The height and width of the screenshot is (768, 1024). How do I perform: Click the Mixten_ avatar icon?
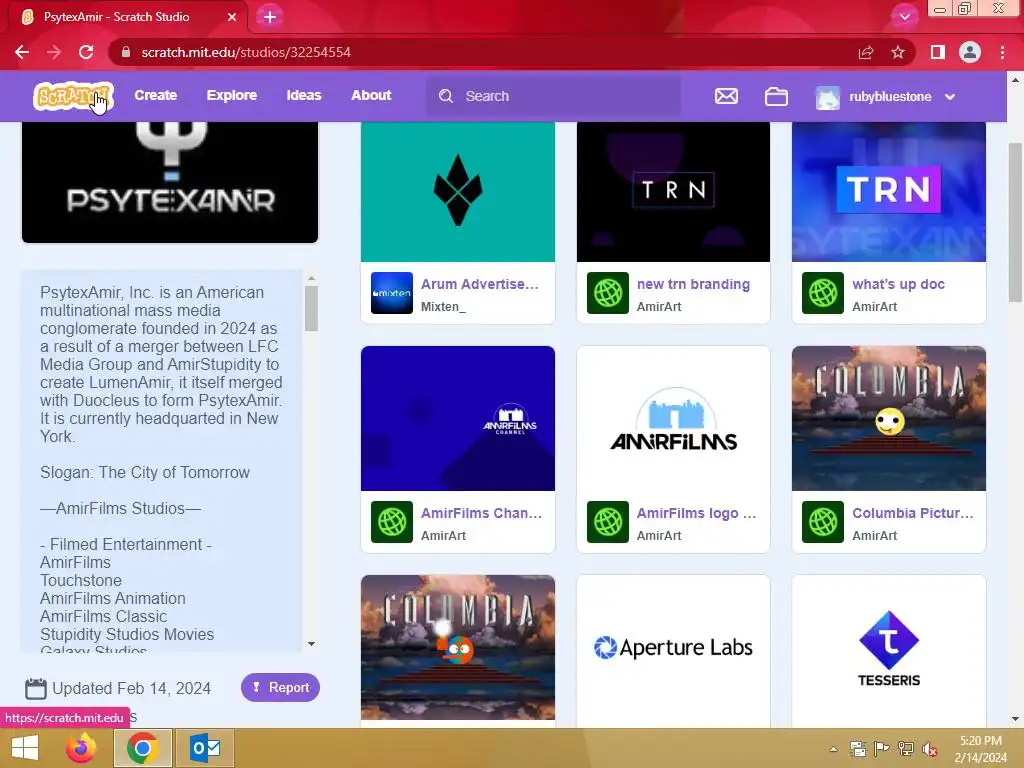(x=392, y=293)
